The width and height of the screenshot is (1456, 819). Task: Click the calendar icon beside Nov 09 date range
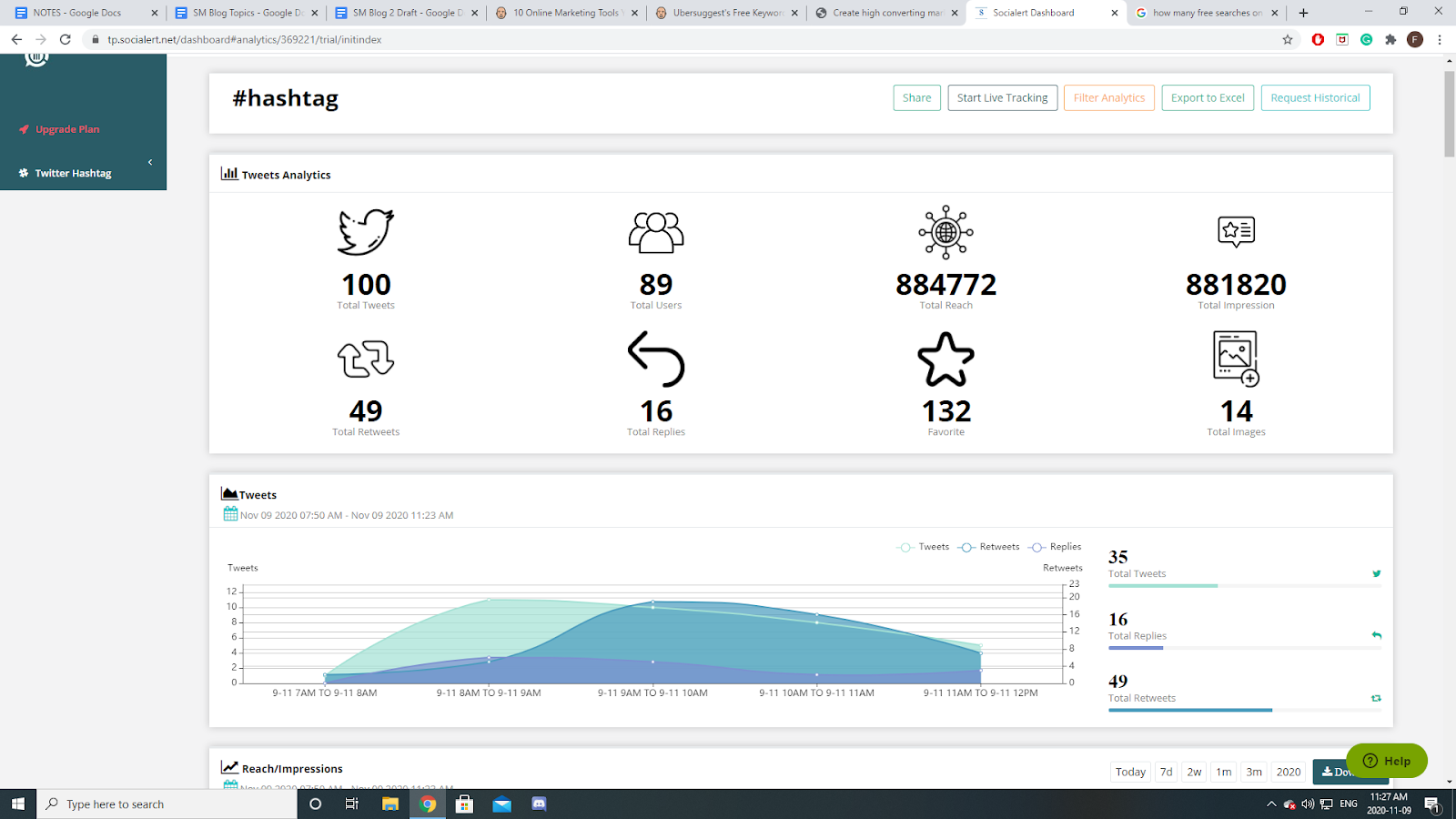click(x=230, y=514)
